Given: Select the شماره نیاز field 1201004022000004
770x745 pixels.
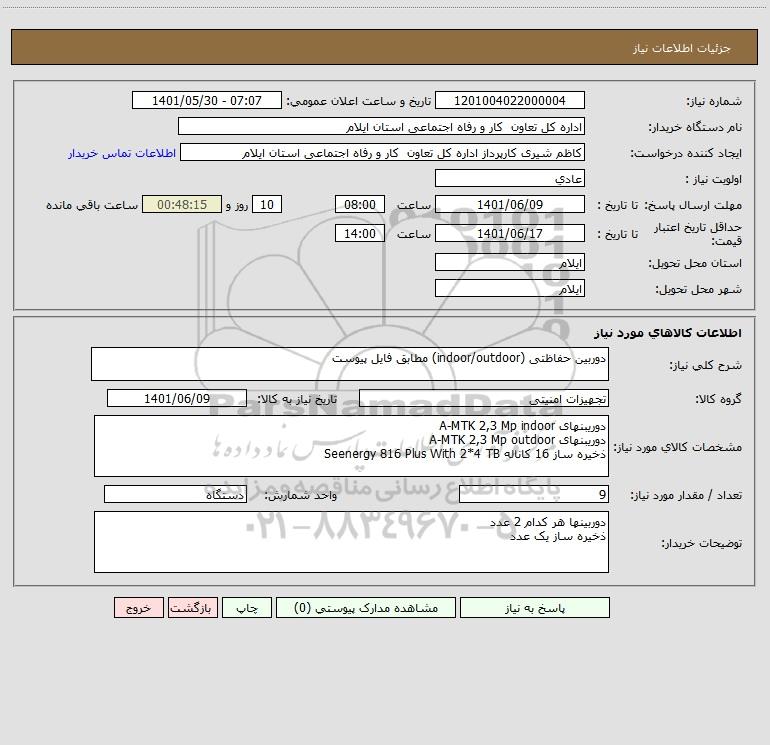Looking at the screenshot, I should [510, 101].
